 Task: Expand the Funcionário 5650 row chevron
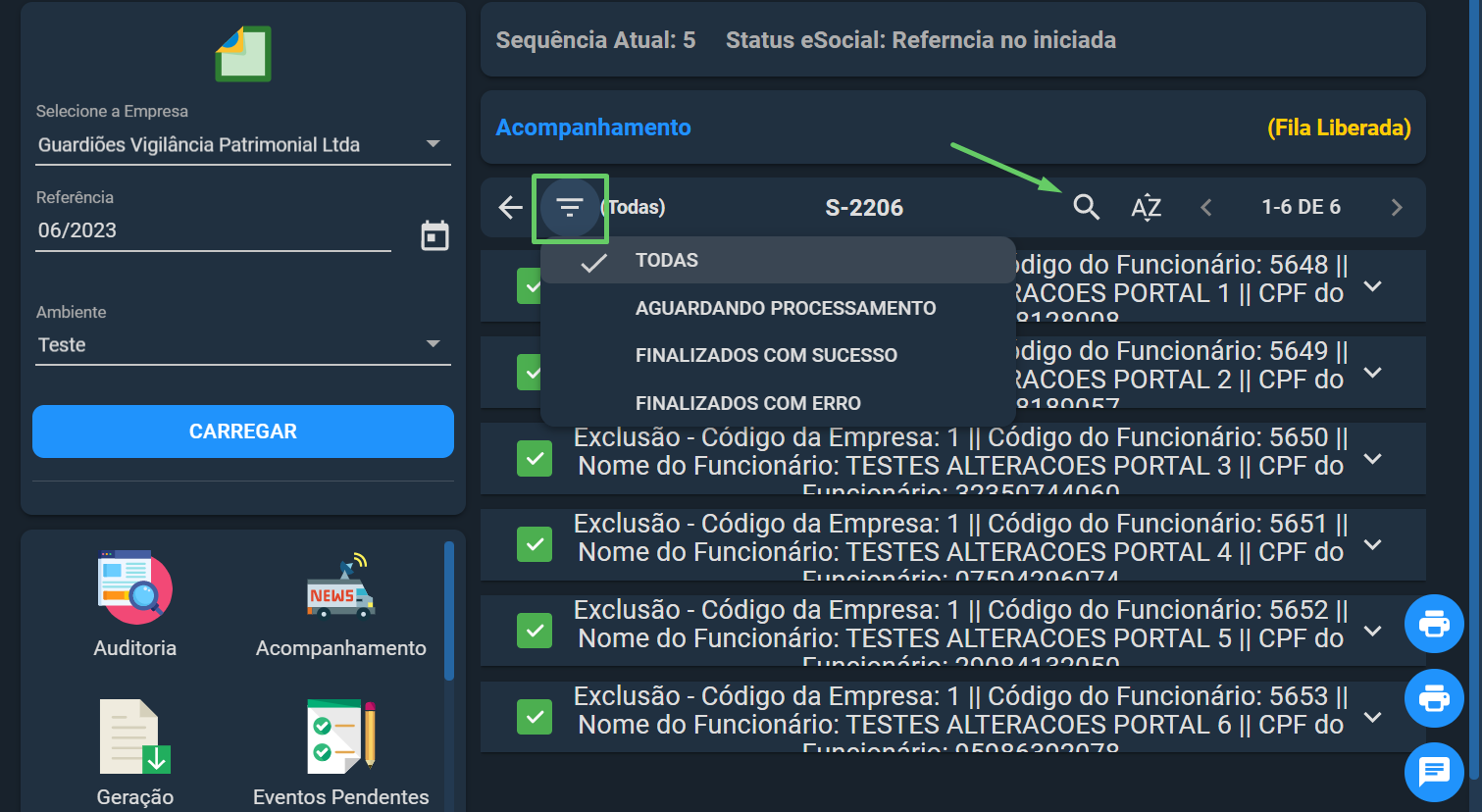(1373, 459)
